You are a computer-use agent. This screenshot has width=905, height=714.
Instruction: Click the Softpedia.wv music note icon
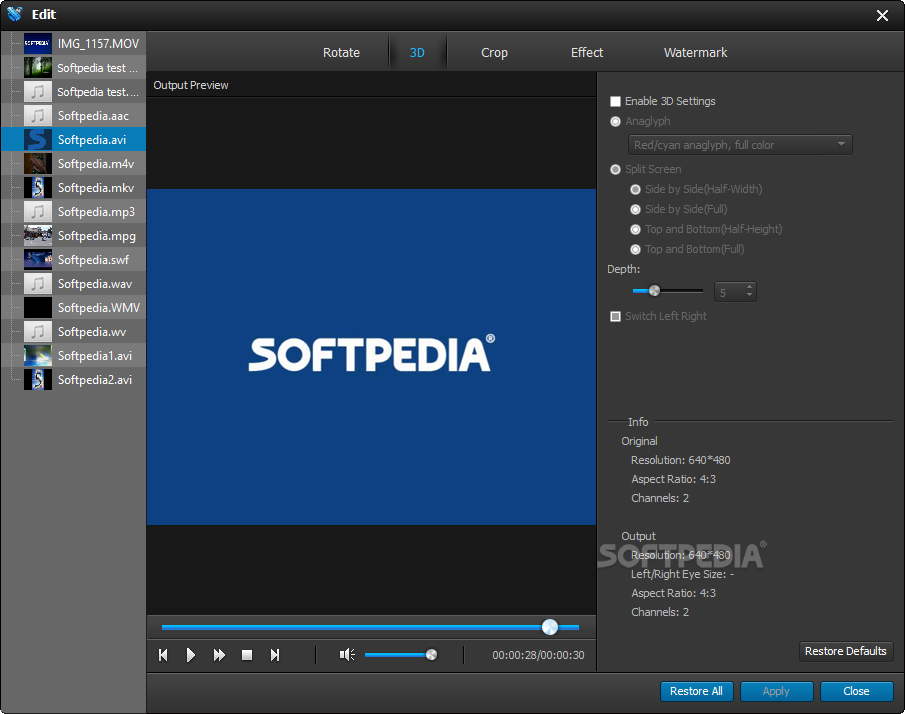point(38,331)
